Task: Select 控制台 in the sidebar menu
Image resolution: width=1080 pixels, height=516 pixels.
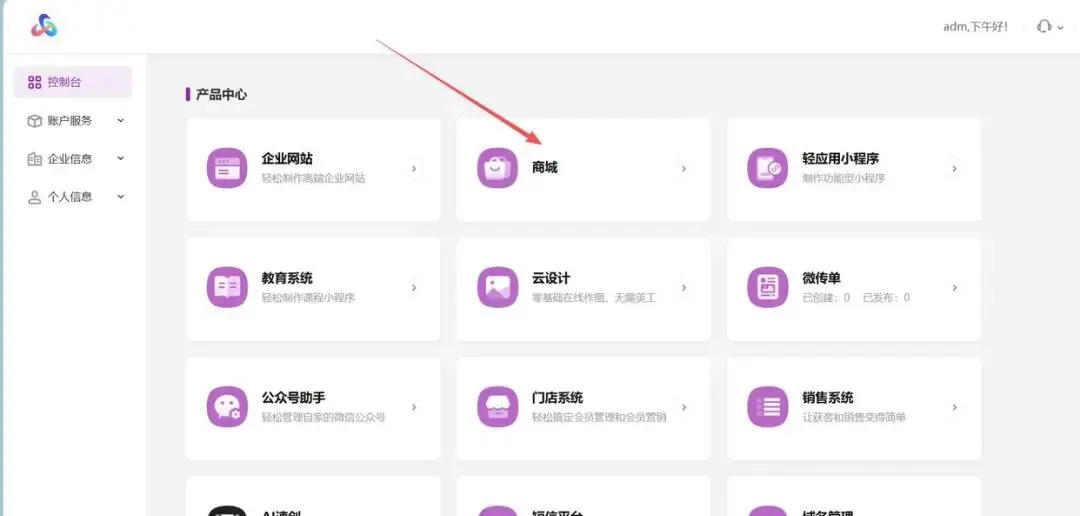Action: click(73, 83)
